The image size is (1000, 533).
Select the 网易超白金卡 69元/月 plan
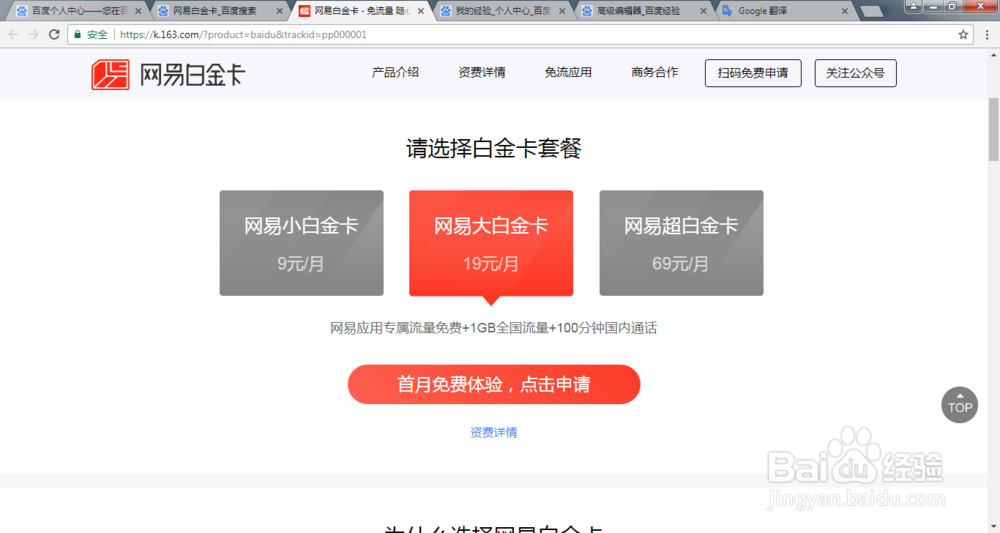click(681, 243)
